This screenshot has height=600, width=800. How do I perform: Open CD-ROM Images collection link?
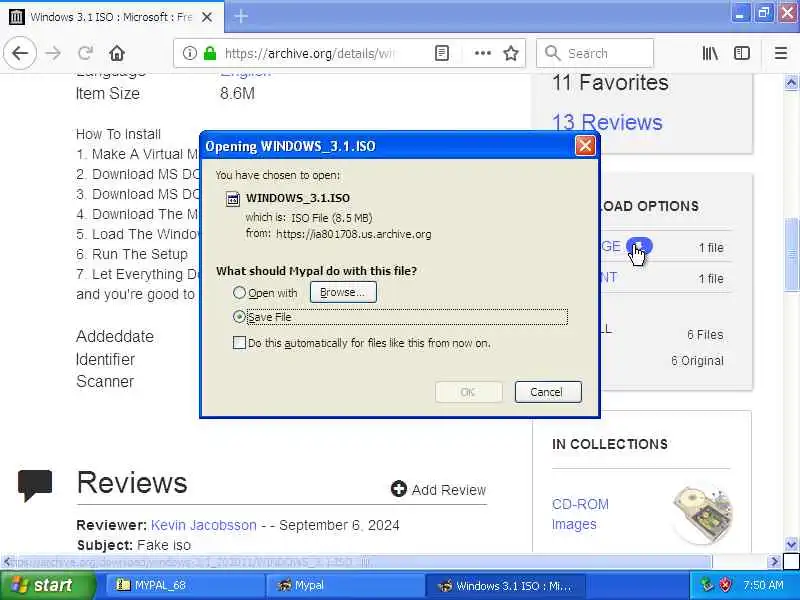[x=580, y=514]
